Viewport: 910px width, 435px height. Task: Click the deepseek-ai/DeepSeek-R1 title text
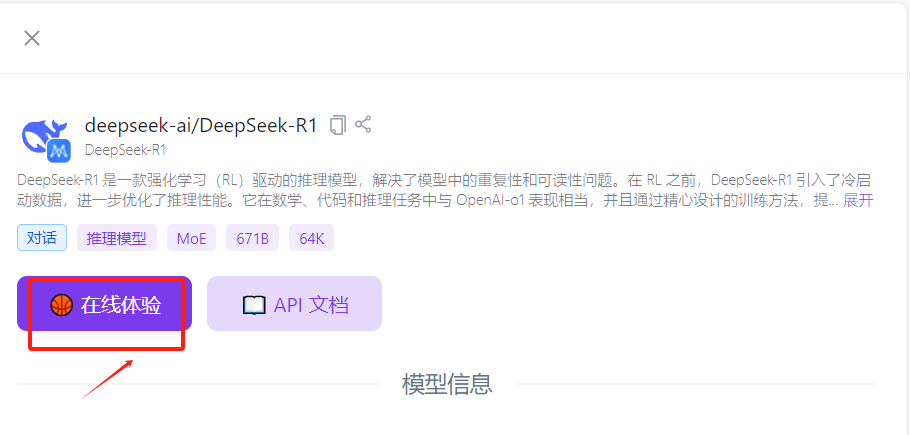coord(201,125)
